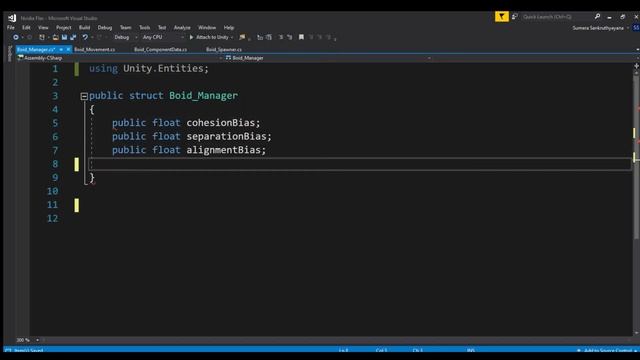Open the Assembly-CSharp project dropdown
This screenshot has height=360, width=640.
click(x=120, y=58)
